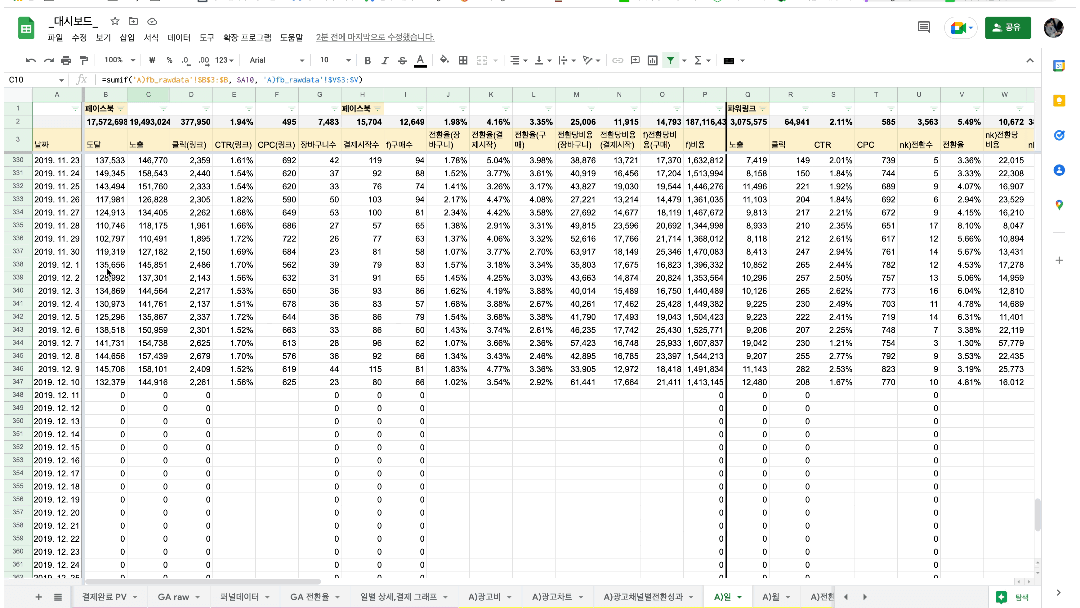The image size is (1080, 608).
Task: Open horizontal align dropdown
Action: click(x=518, y=61)
